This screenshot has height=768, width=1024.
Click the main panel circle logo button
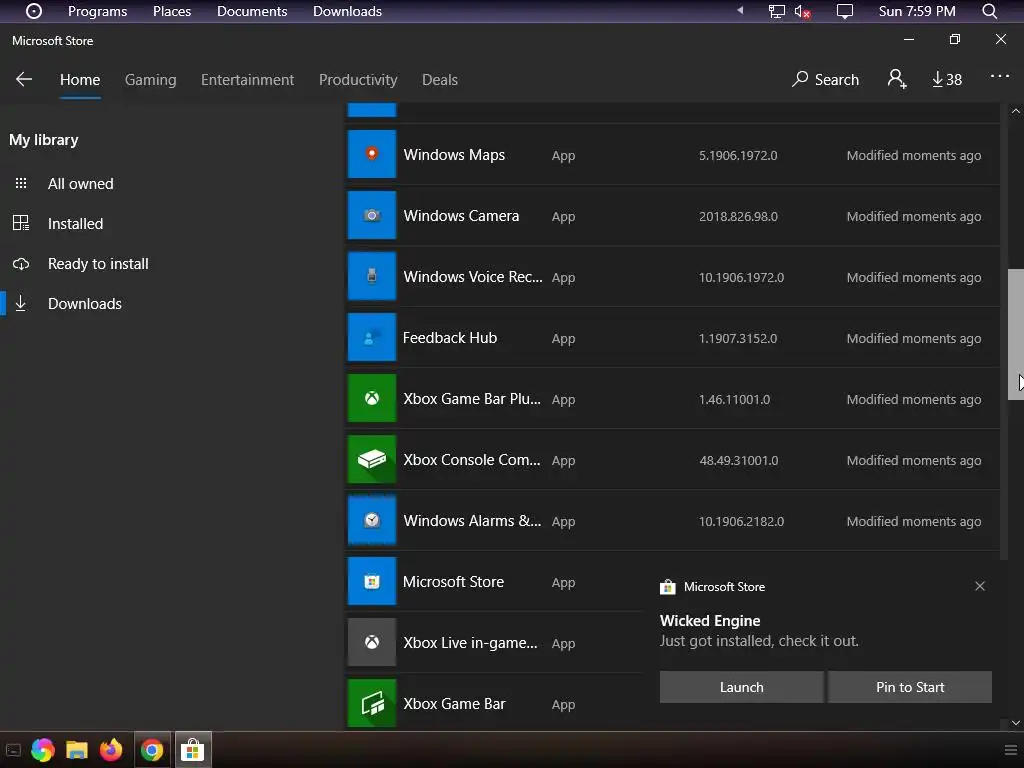(x=33, y=11)
